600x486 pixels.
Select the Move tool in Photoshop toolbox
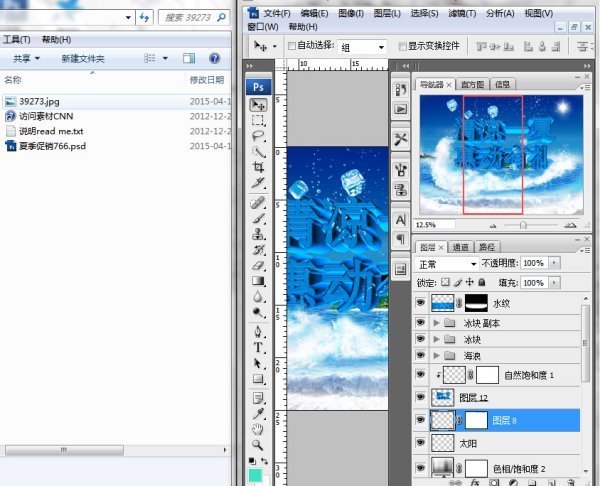point(258,104)
